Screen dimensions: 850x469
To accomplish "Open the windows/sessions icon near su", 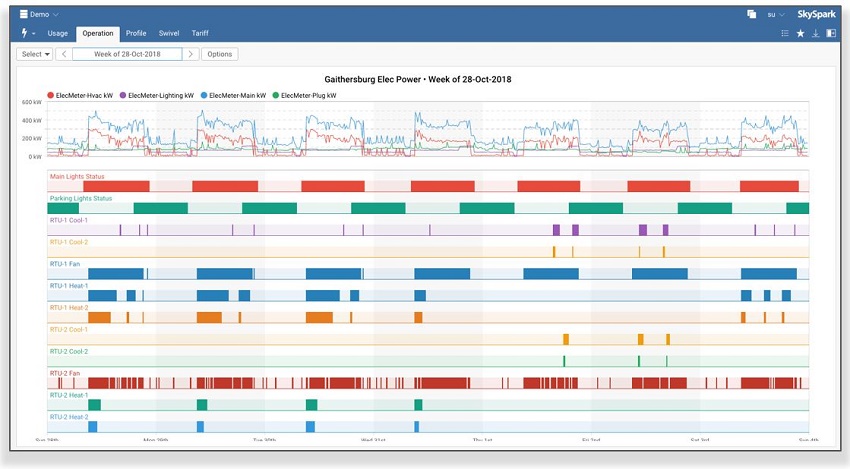I will tap(751, 14).
